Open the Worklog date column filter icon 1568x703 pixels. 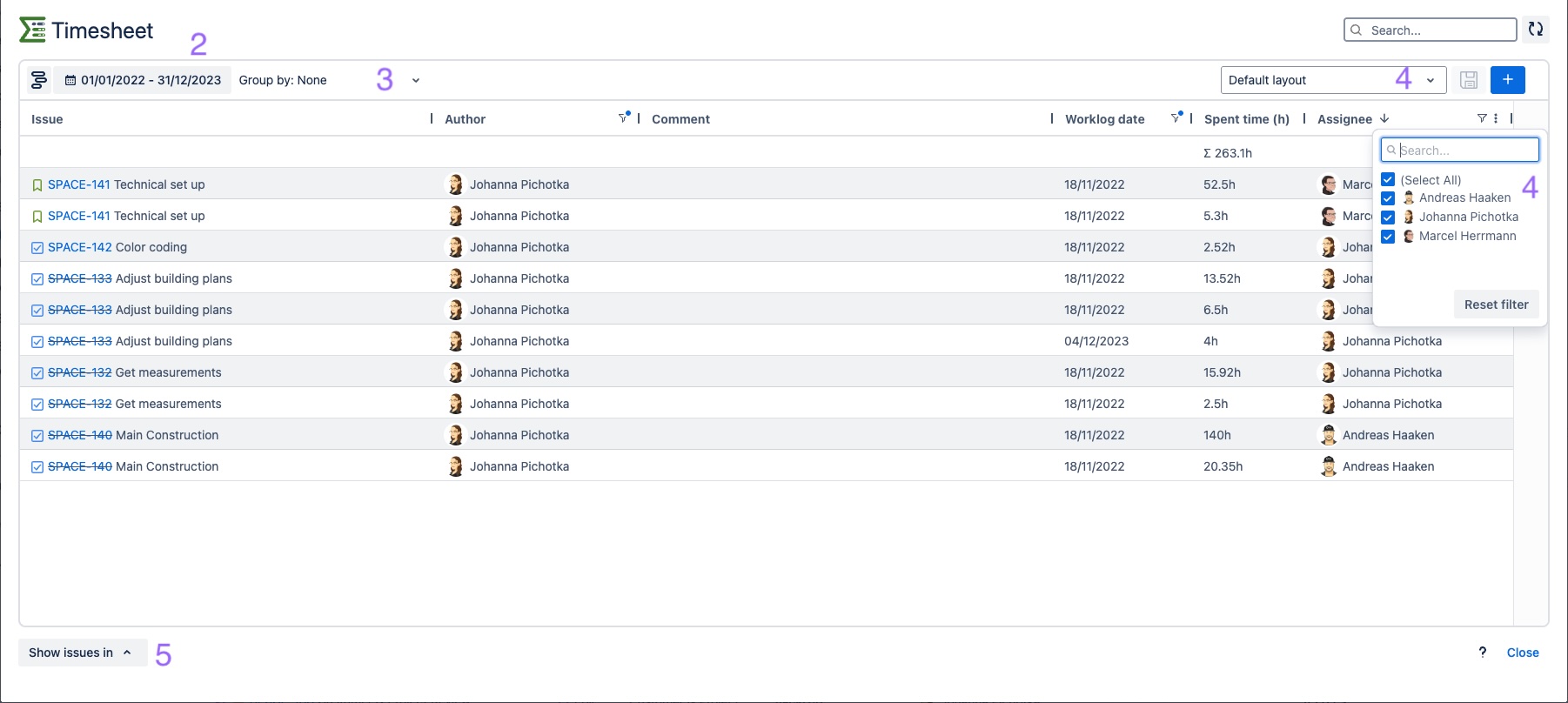pos(1176,118)
